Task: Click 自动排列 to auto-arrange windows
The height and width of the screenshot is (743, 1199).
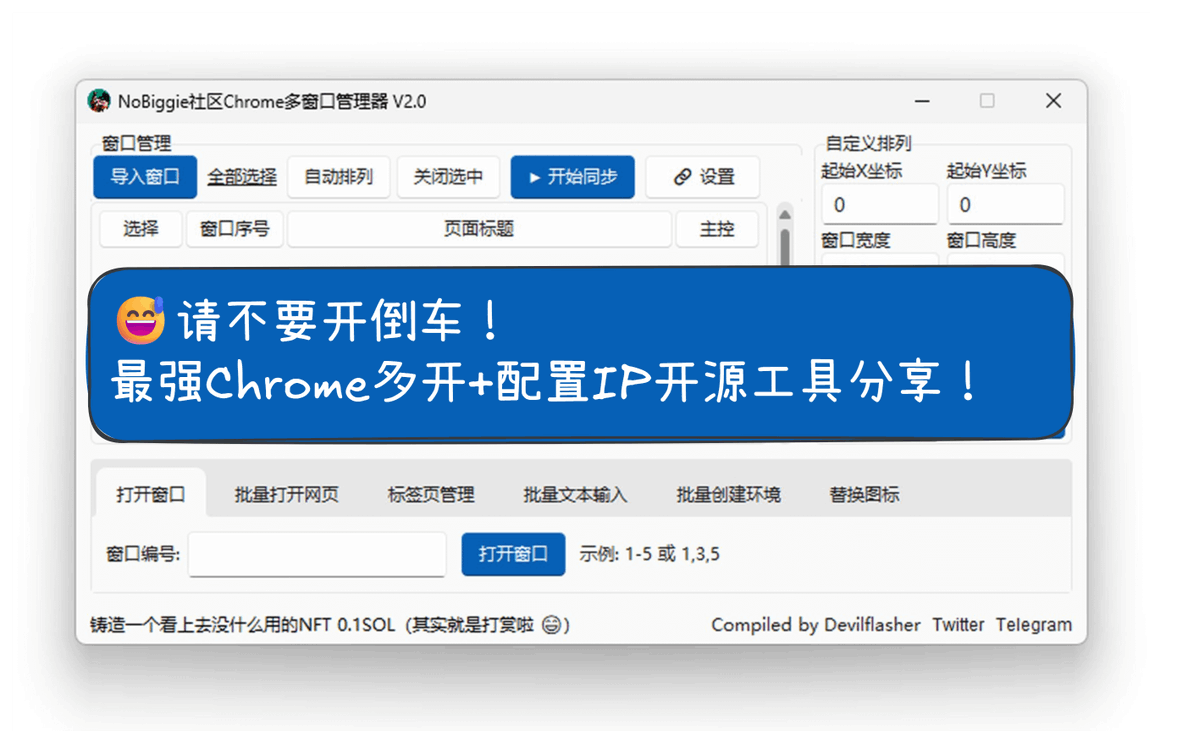Action: tap(338, 177)
